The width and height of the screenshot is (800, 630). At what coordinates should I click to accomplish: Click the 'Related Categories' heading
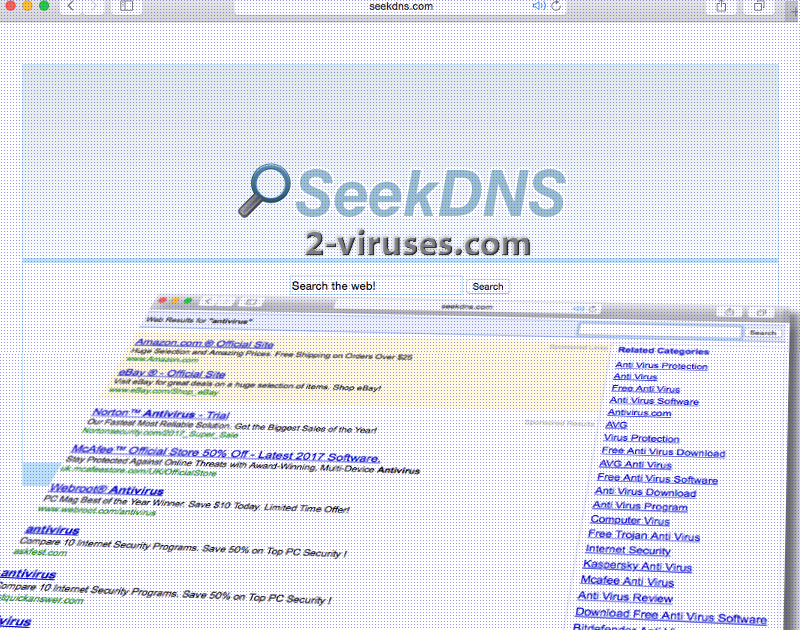click(x=663, y=350)
